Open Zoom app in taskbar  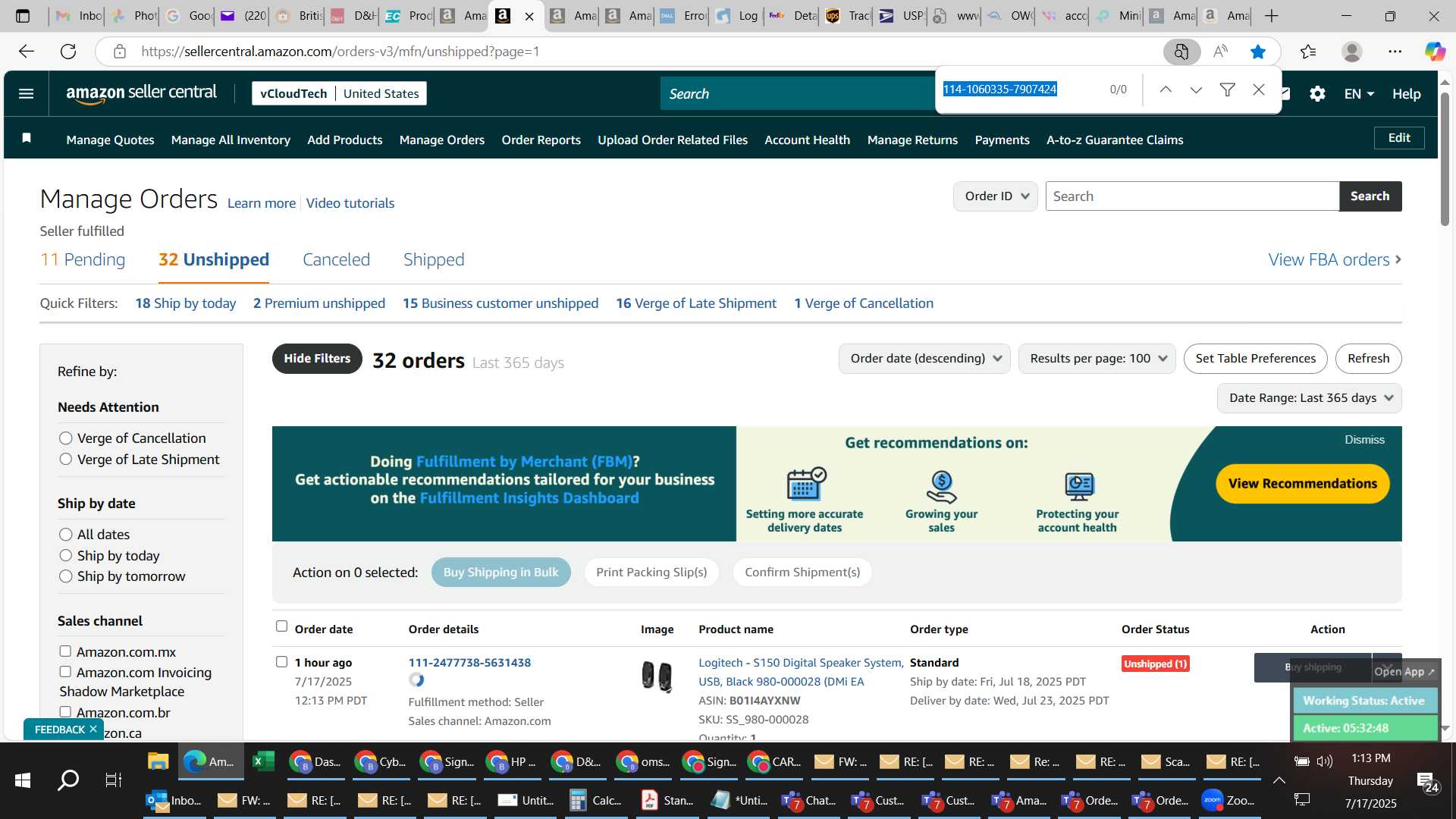pyautogui.click(x=1228, y=800)
